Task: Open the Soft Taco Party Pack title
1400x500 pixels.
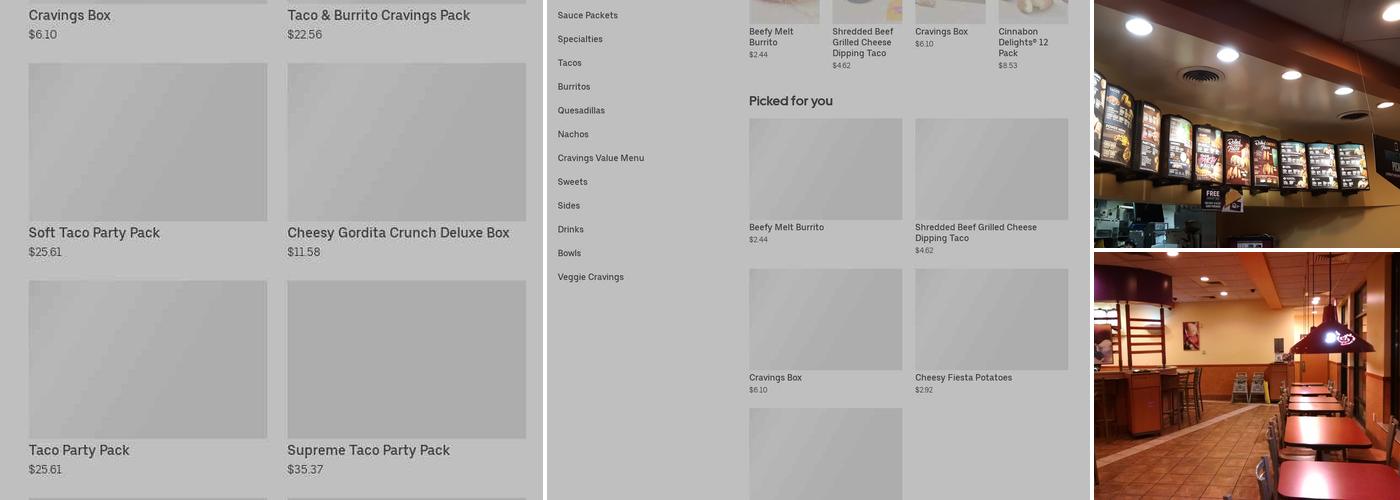Action: pyautogui.click(x=94, y=233)
